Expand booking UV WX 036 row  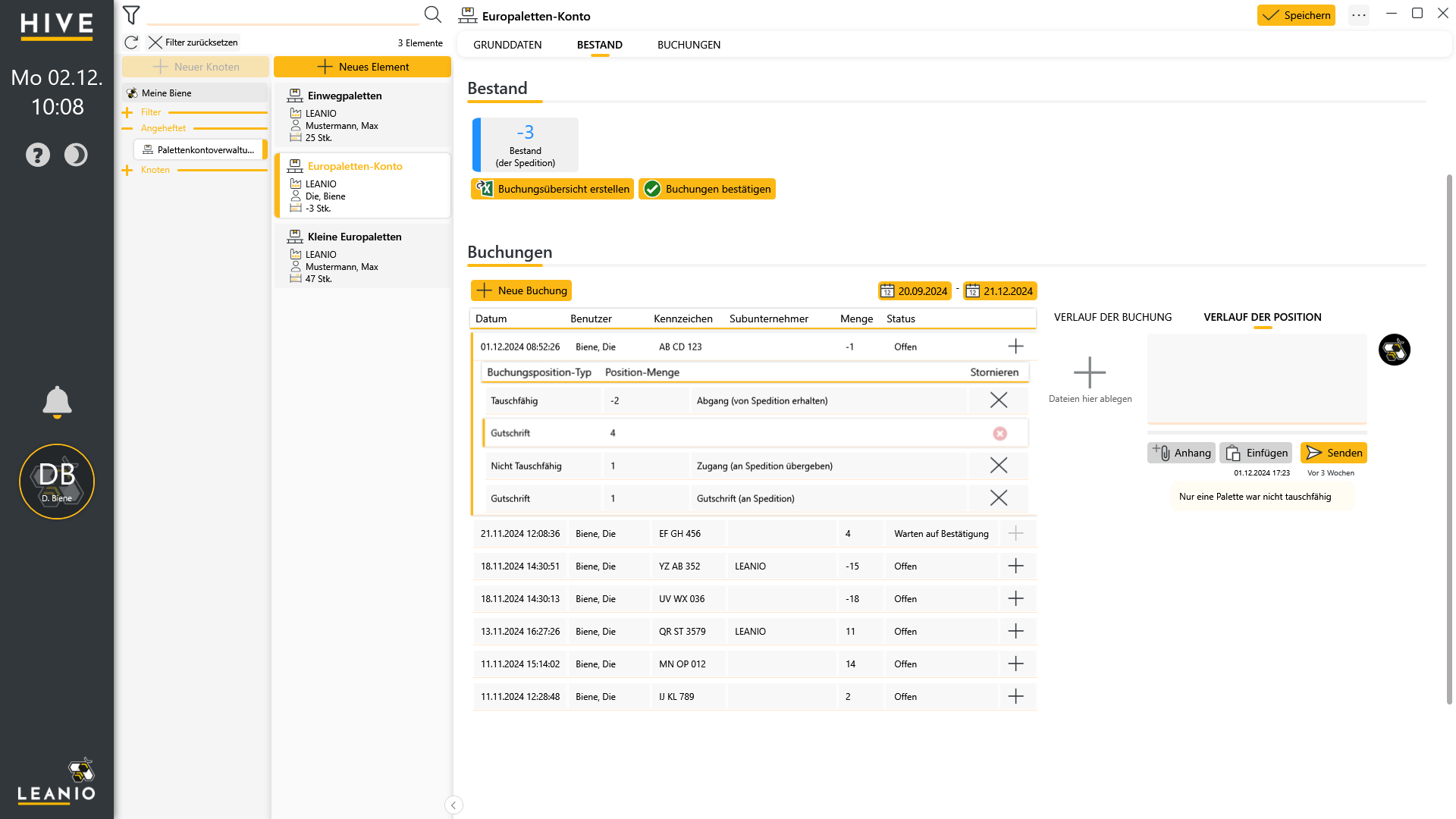coord(1015,598)
